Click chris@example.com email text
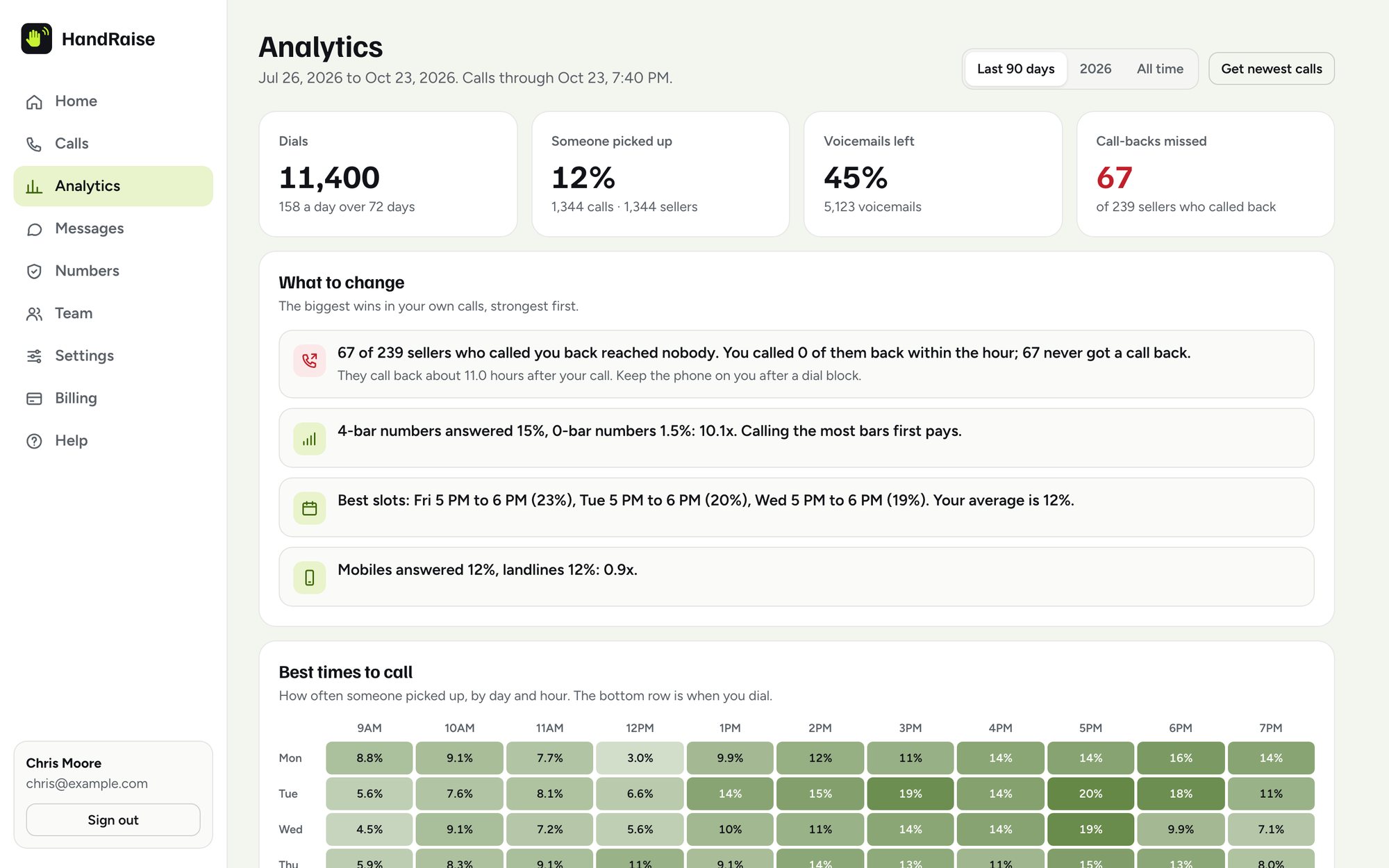 87,783
